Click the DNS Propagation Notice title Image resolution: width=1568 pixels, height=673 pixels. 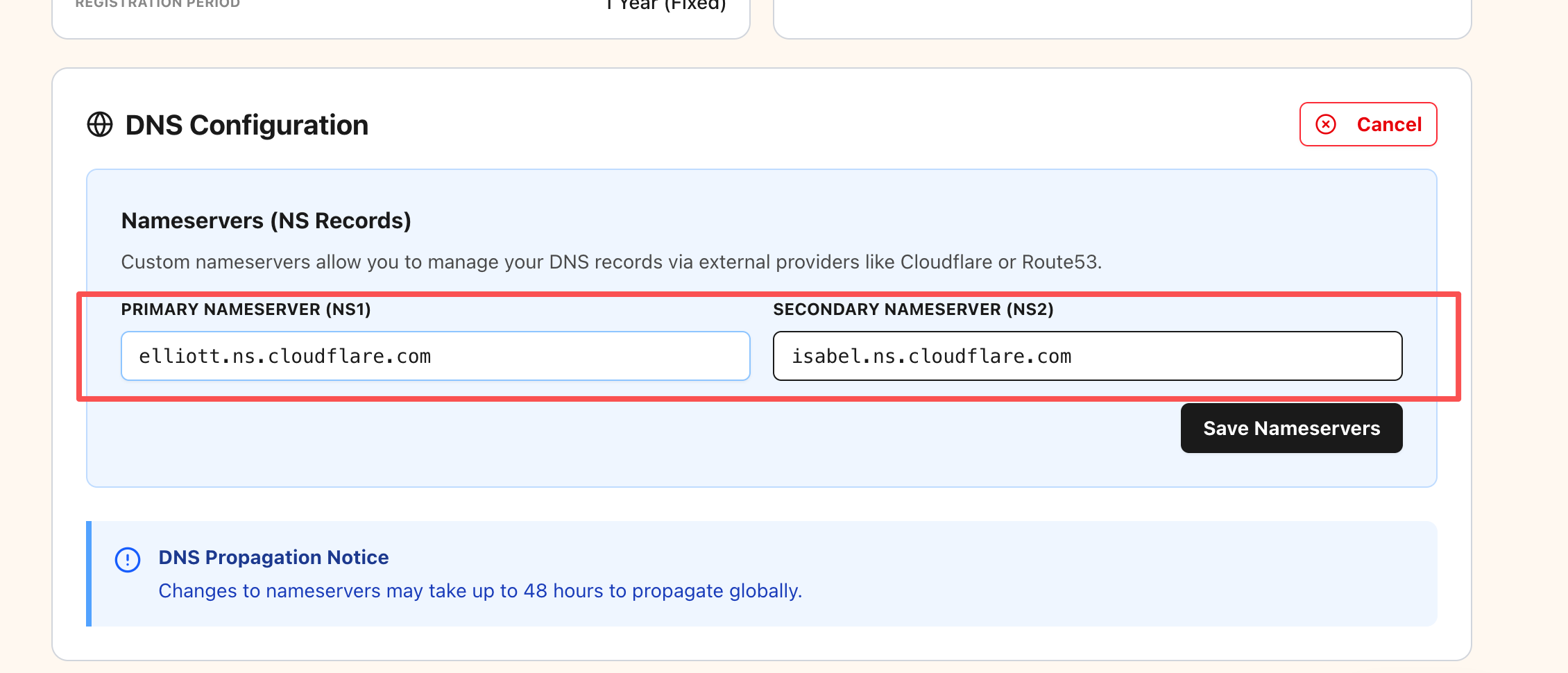[273, 557]
